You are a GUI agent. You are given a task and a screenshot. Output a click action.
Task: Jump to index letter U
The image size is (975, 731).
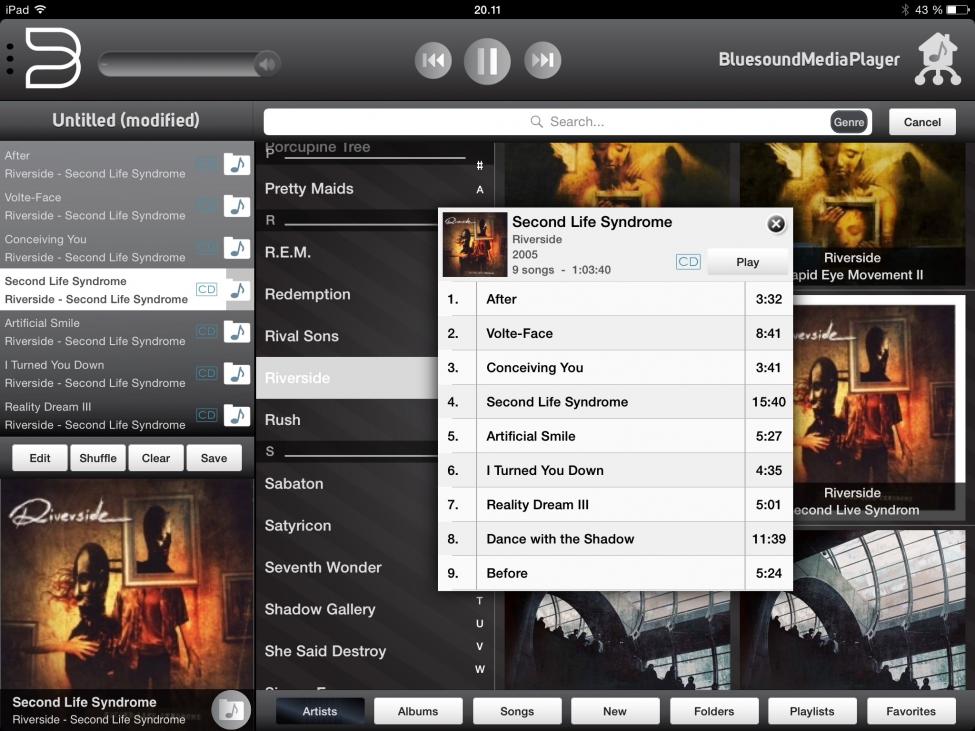(x=479, y=623)
